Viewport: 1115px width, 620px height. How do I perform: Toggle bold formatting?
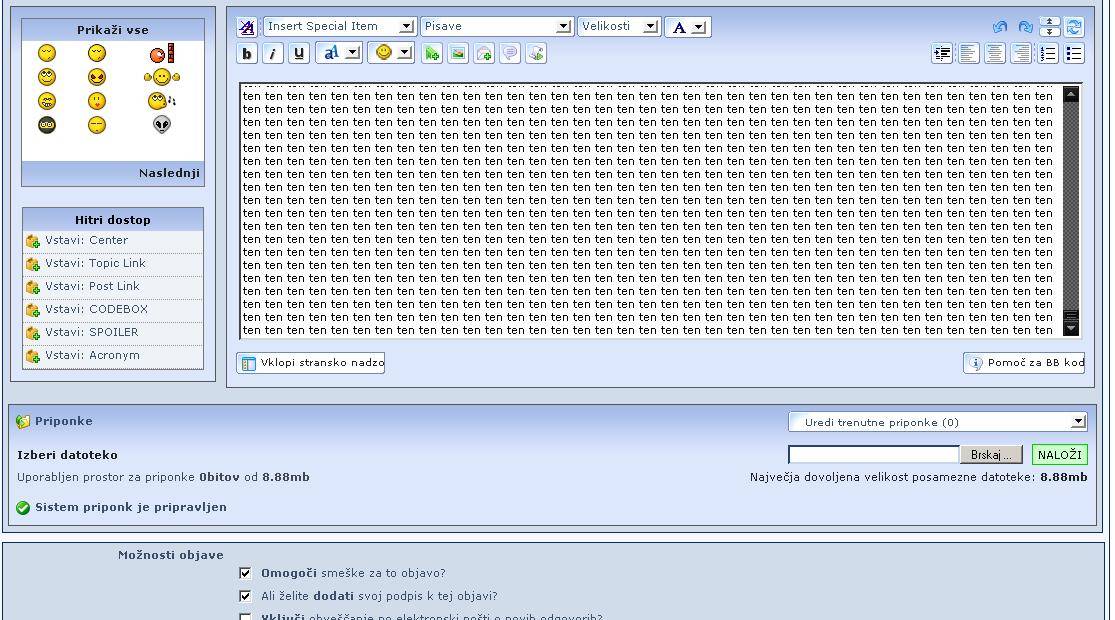click(x=247, y=53)
